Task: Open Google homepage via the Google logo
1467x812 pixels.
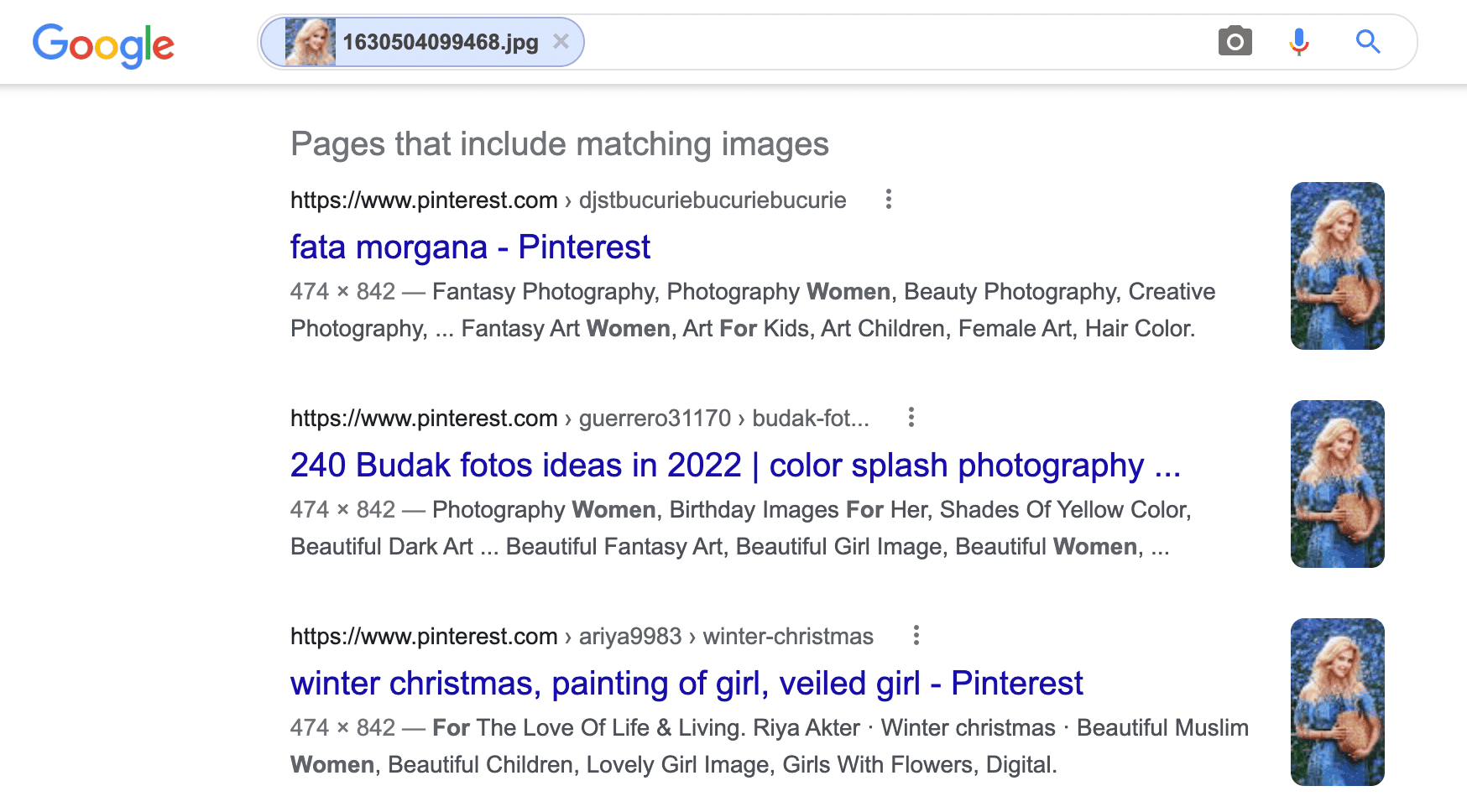Action: pos(102,45)
